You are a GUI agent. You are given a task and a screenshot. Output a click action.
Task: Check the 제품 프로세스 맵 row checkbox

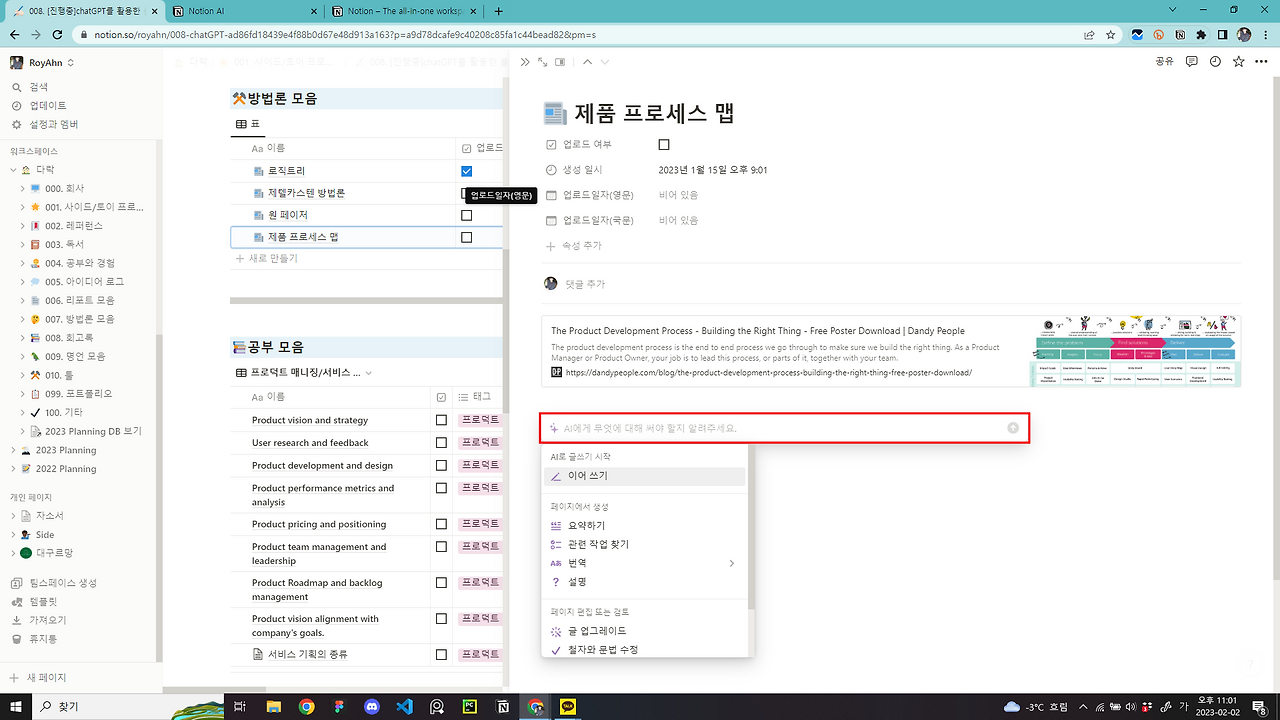466,237
